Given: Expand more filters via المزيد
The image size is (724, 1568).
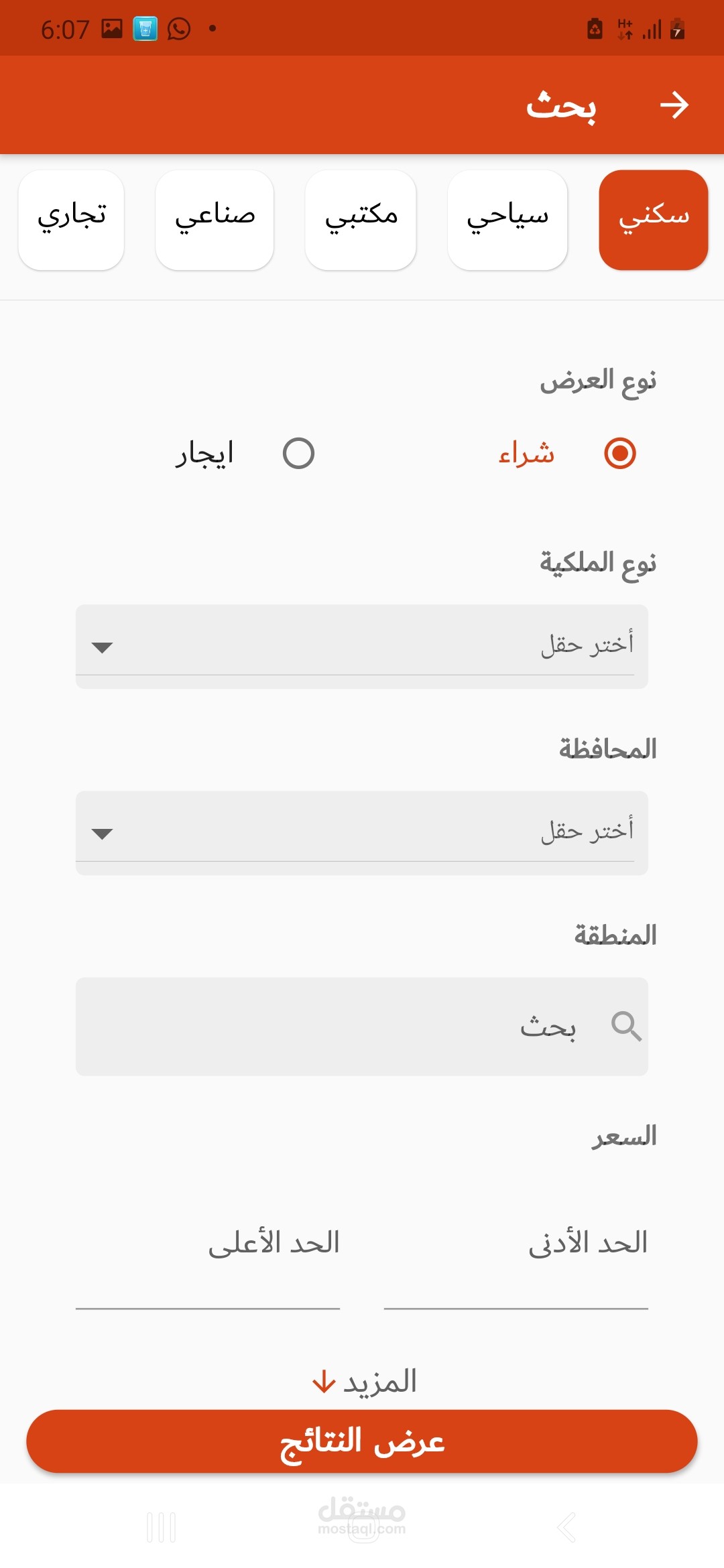Looking at the screenshot, I should (x=379, y=1382).
